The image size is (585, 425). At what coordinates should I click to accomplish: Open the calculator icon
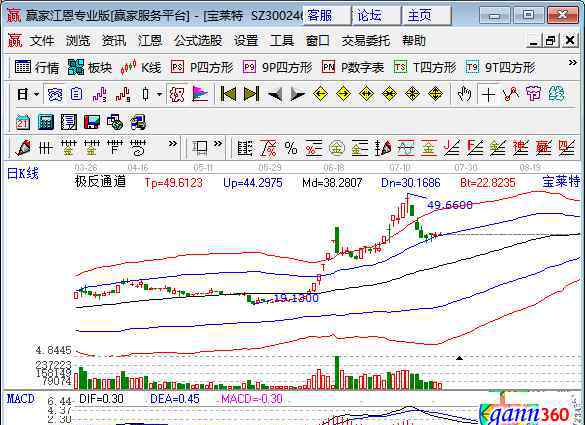click(46, 122)
